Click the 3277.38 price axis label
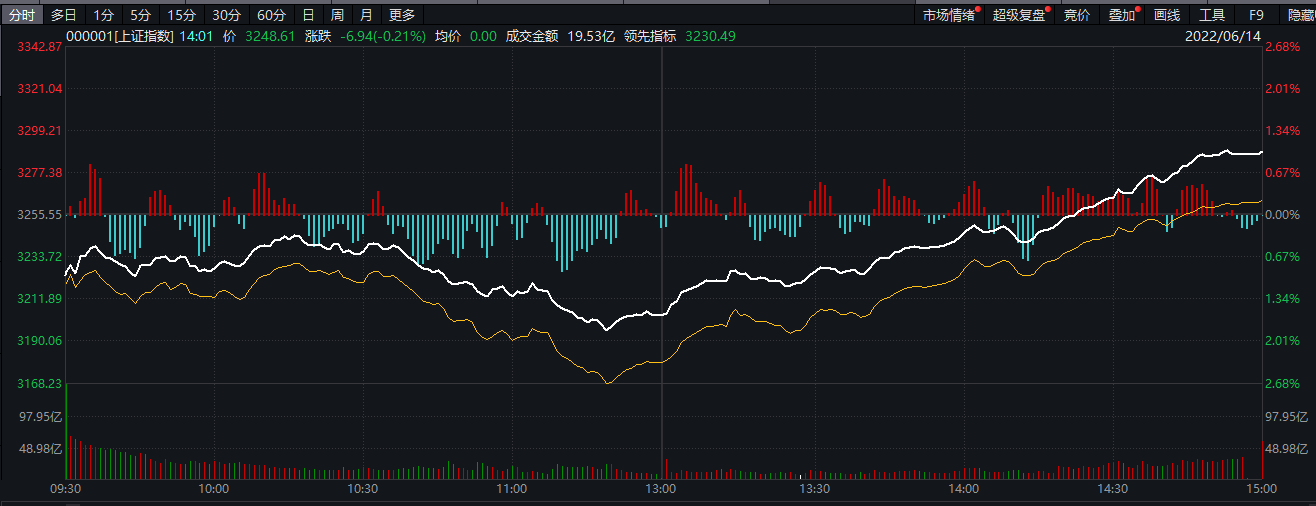 (40, 173)
